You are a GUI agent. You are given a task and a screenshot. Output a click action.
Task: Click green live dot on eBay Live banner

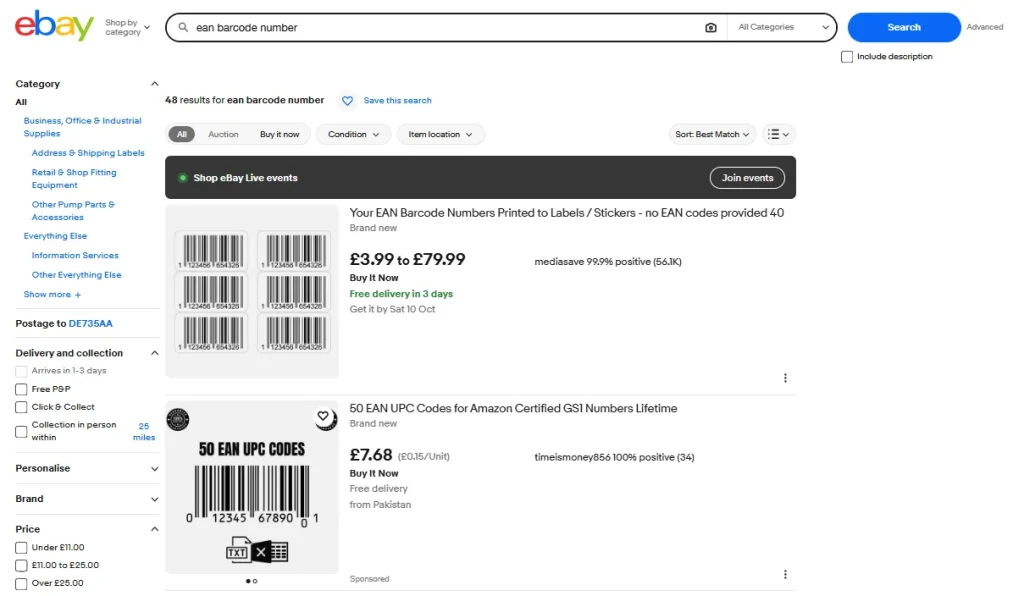(183, 178)
